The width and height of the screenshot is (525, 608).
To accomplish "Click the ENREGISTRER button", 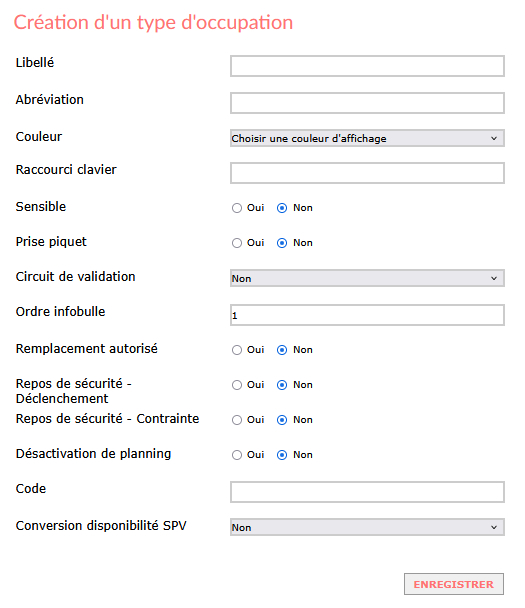I will (454, 584).
